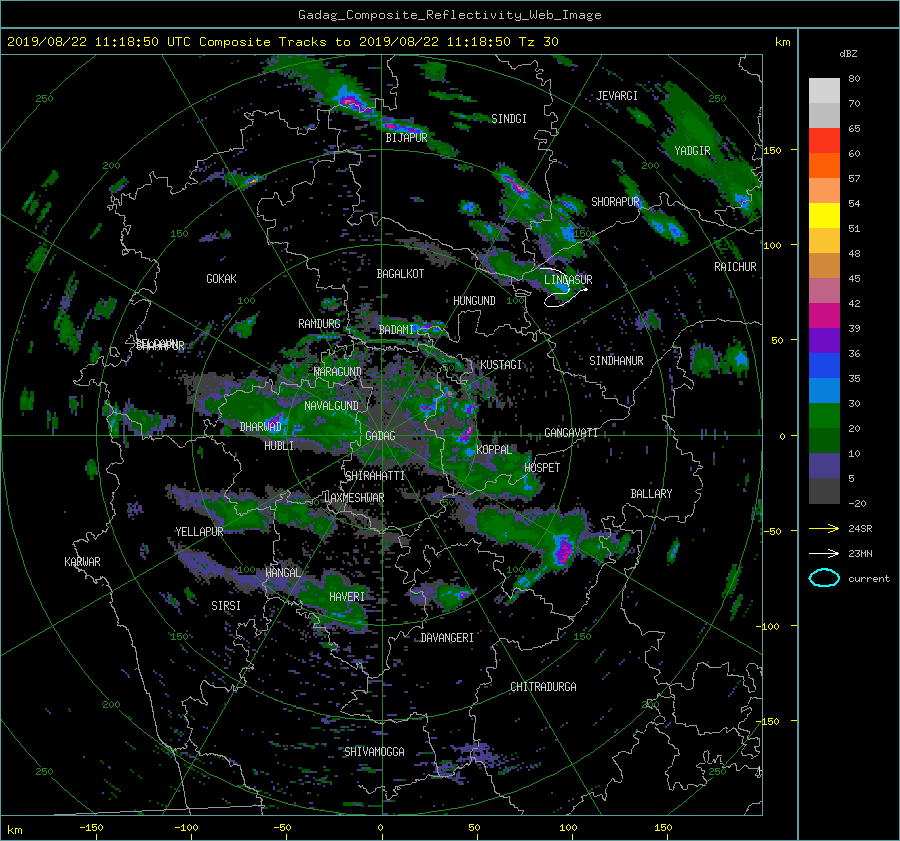Click the HUBLI city label
900x841 pixels.
tap(279, 445)
